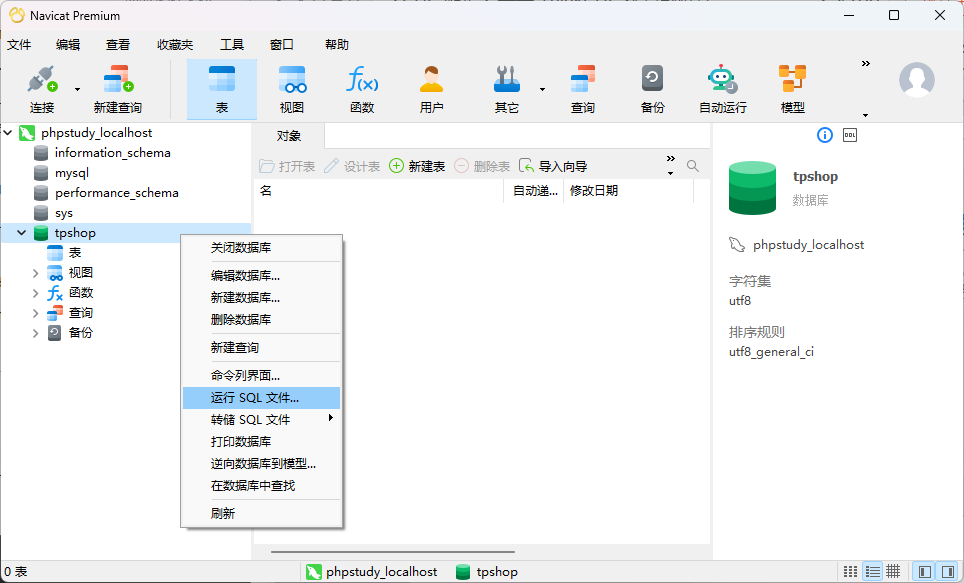Image resolution: width=964 pixels, height=583 pixels.
Task: Choose 在数据库中查找 from context menu
Action: click(261, 486)
